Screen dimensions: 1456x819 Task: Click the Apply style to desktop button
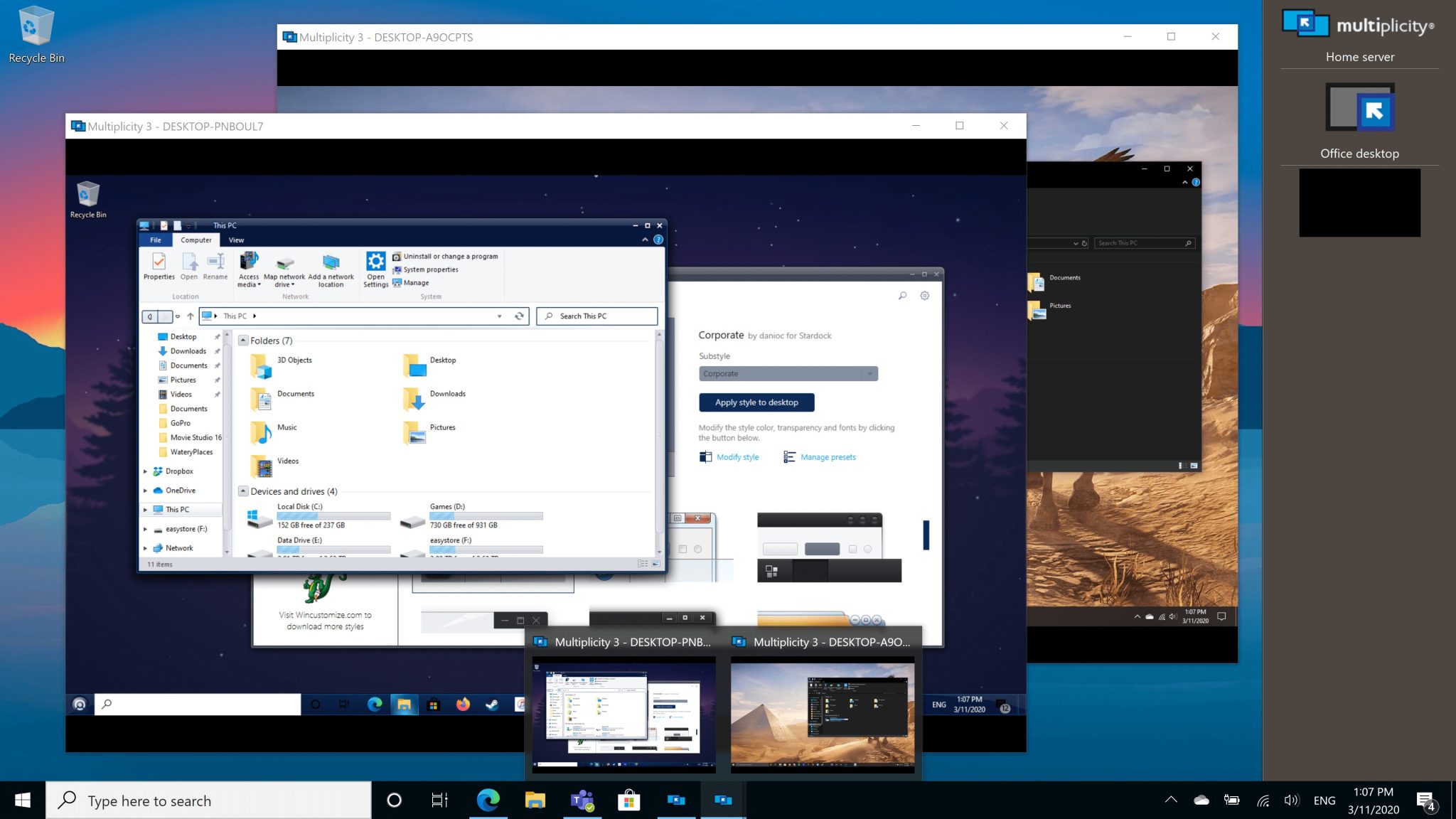756,402
